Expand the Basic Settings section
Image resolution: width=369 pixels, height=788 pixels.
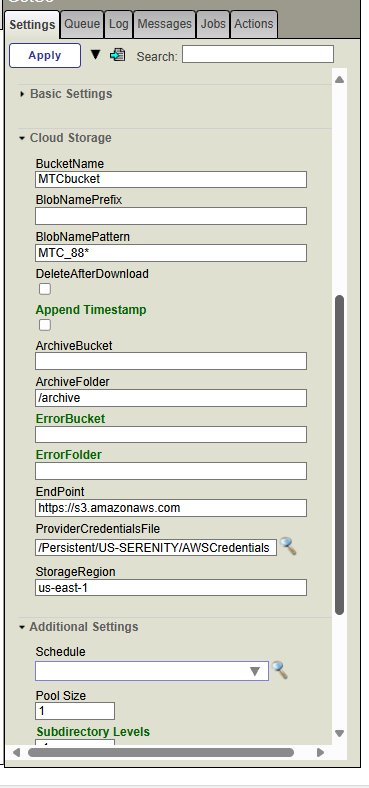(71, 94)
